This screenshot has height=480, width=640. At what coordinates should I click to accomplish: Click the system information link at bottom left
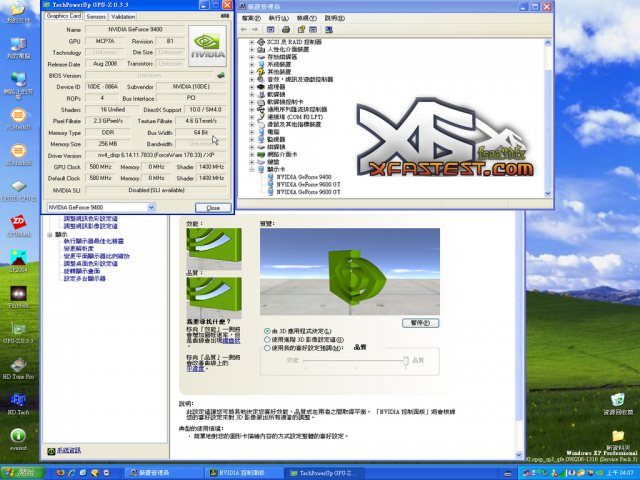[x=69, y=450]
